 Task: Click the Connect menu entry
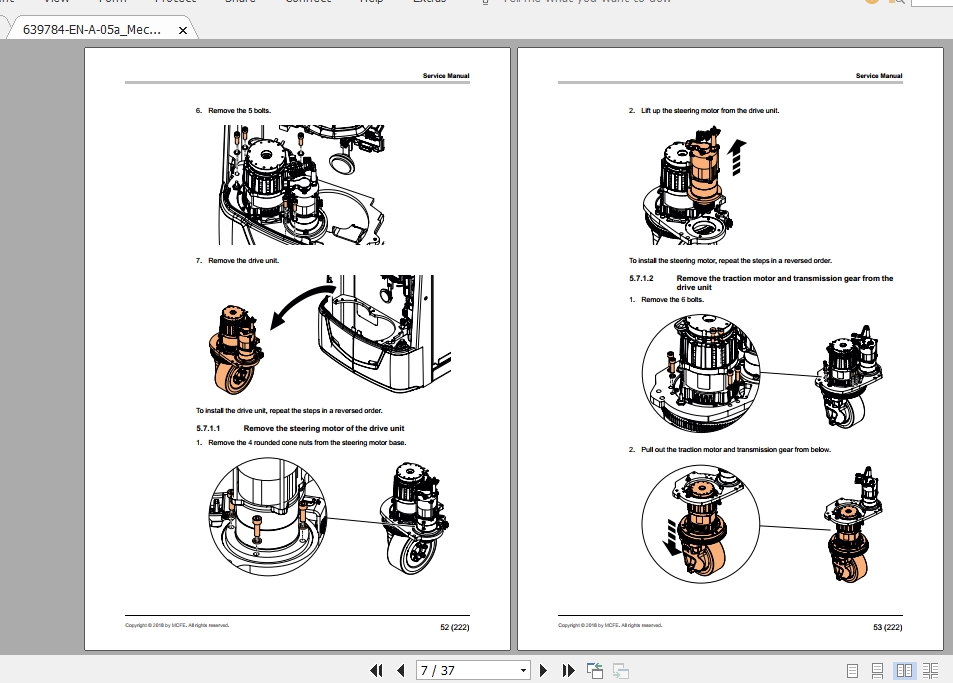point(307,2)
